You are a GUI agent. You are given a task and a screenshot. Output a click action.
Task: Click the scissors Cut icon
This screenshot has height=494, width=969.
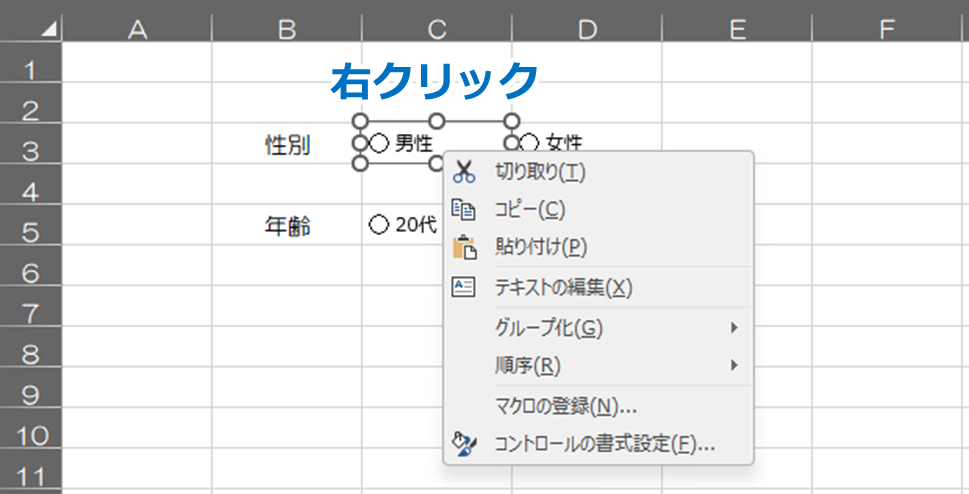464,172
